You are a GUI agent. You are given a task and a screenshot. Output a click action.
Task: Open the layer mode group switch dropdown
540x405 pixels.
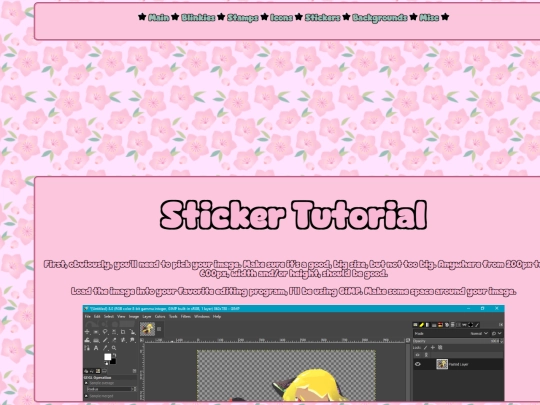[x=497, y=333]
